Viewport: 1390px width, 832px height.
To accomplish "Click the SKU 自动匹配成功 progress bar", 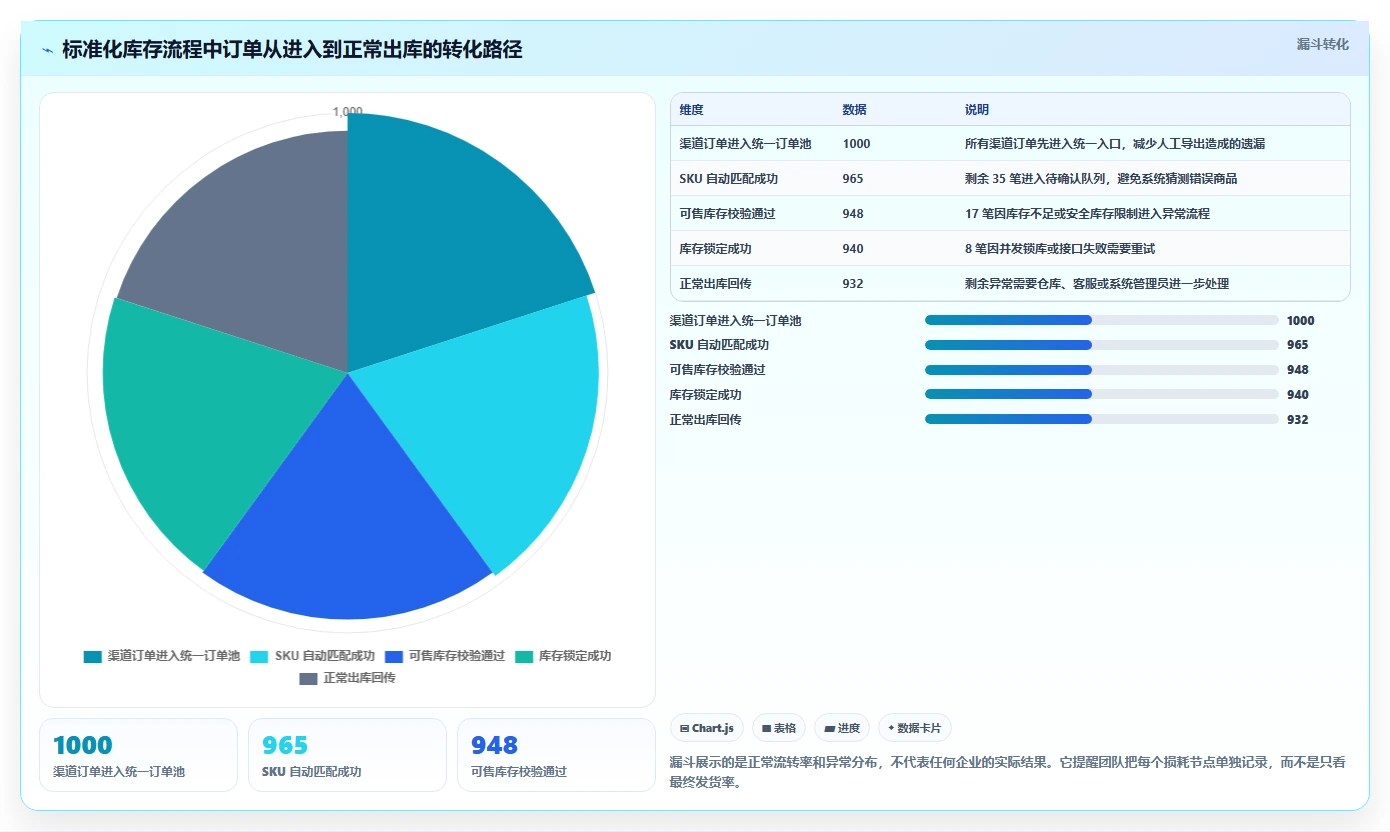I will click(1102, 345).
